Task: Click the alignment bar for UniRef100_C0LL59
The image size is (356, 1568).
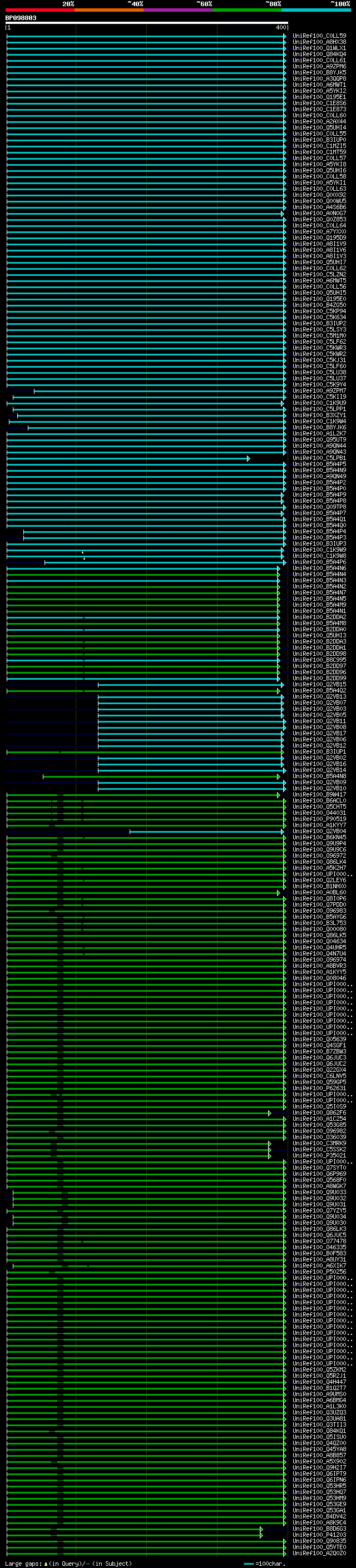Action: (146, 36)
